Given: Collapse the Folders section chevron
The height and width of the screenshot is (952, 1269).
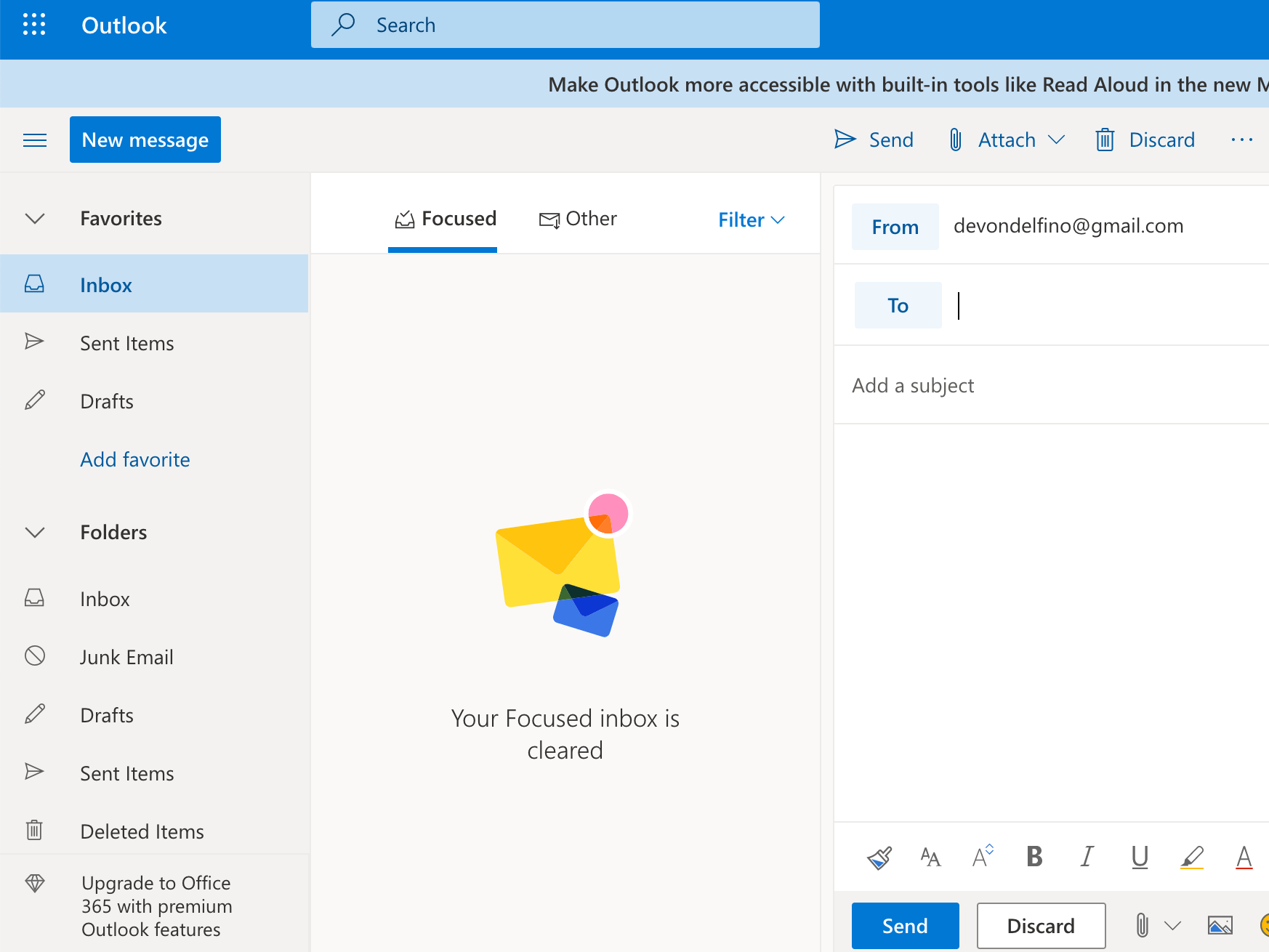Looking at the screenshot, I should coord(35,533).
